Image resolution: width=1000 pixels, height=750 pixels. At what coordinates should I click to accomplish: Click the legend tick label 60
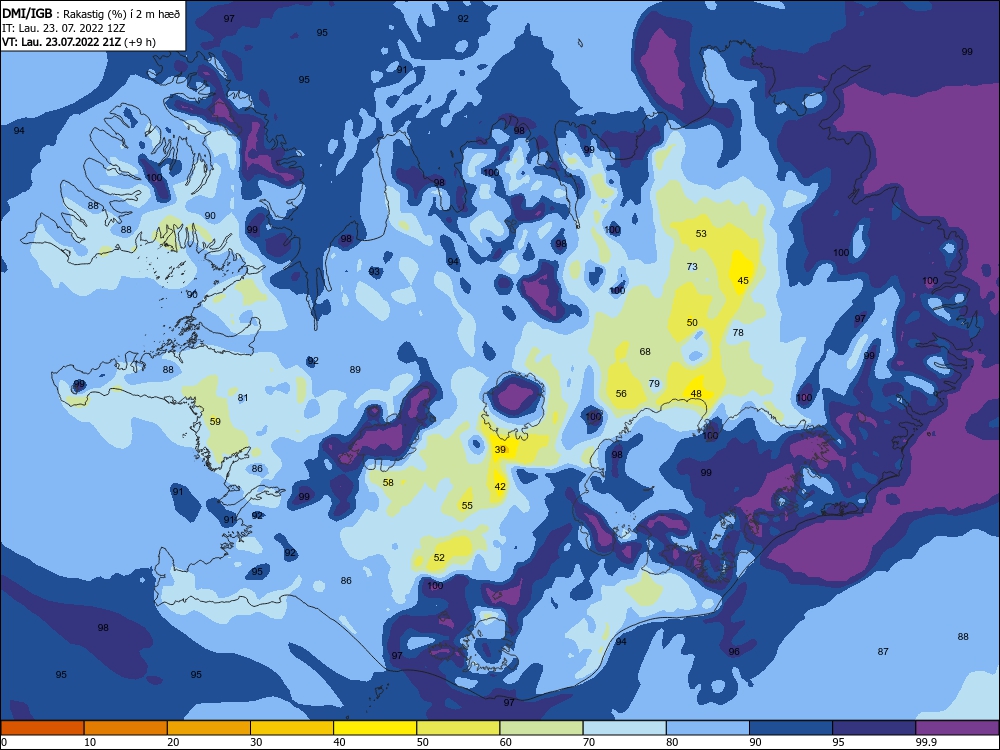[506, 742]
